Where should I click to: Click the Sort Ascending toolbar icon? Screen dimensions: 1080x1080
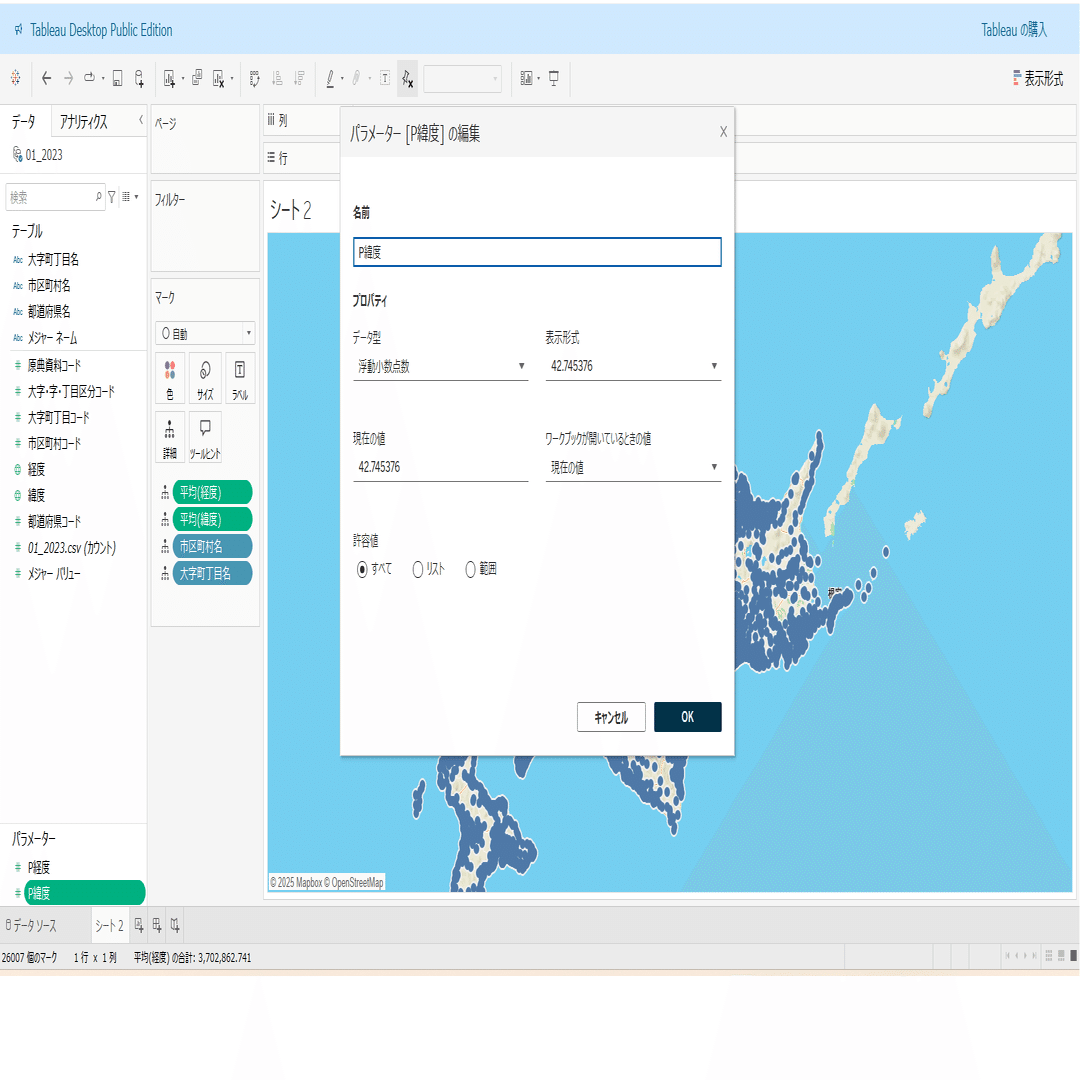(277, 77)
